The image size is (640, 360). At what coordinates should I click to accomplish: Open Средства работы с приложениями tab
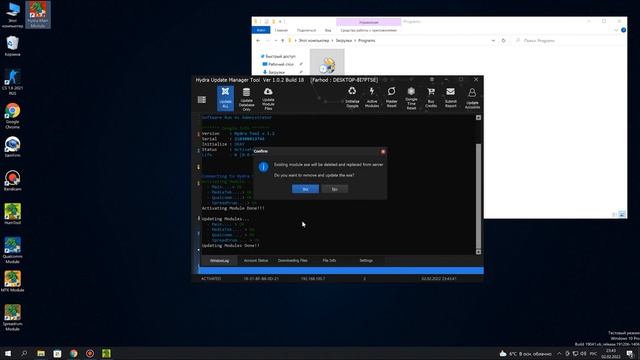coord(369,30)
